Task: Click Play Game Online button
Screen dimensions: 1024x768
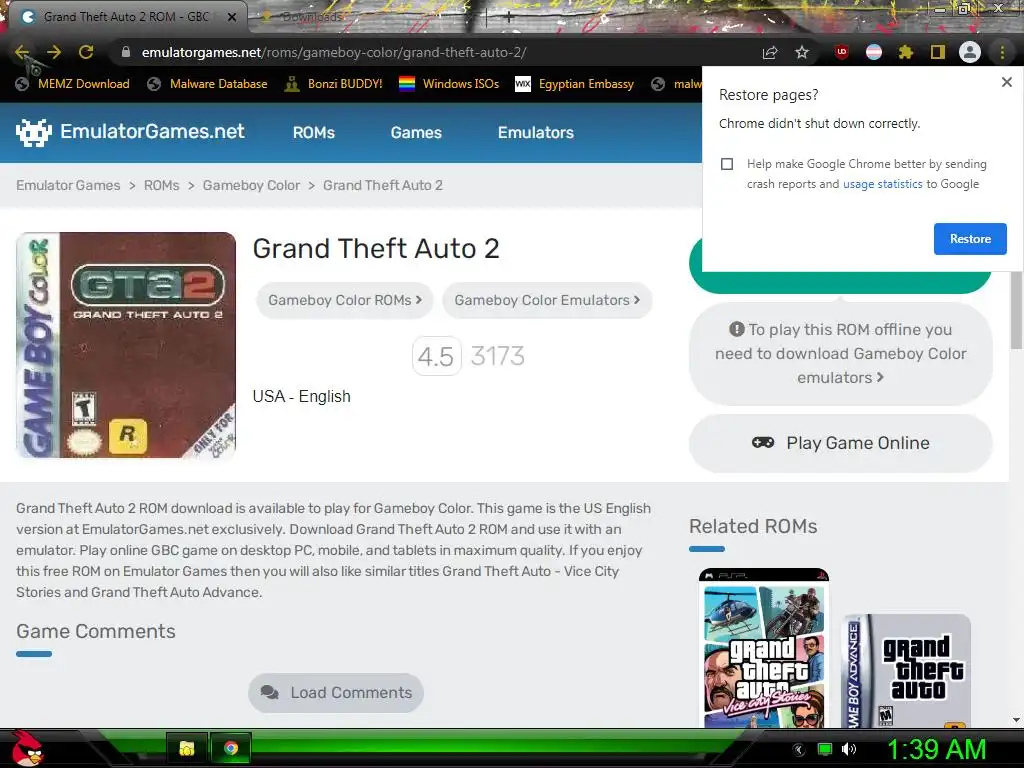Action: pos(840,443)
